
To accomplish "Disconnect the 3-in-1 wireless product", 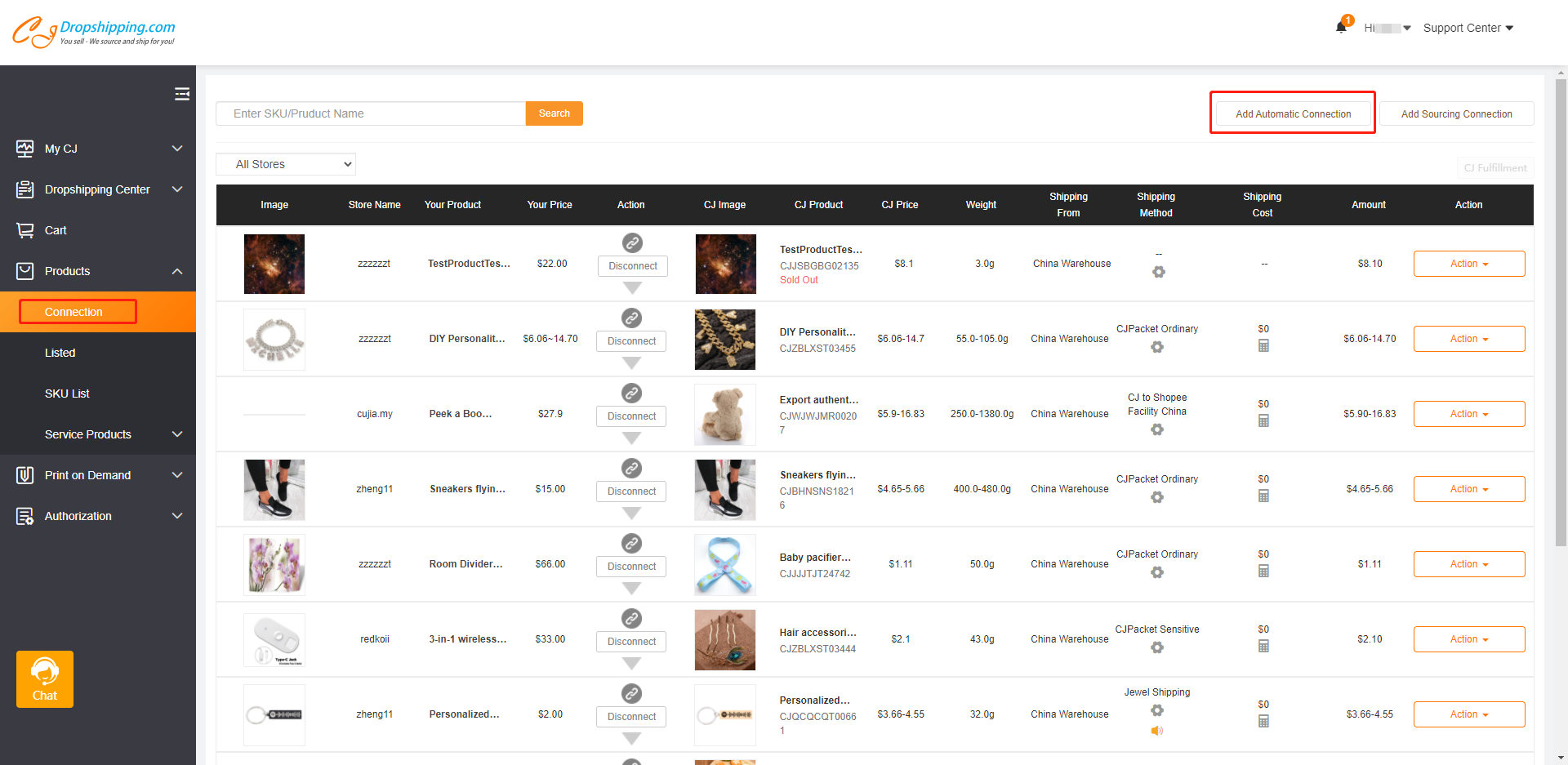I will tap(631, 642).
